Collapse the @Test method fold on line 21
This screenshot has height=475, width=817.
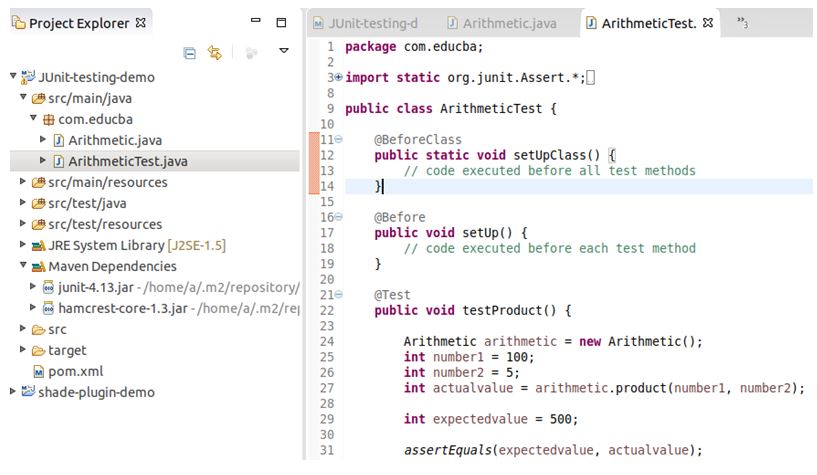(x=338, y=294)
